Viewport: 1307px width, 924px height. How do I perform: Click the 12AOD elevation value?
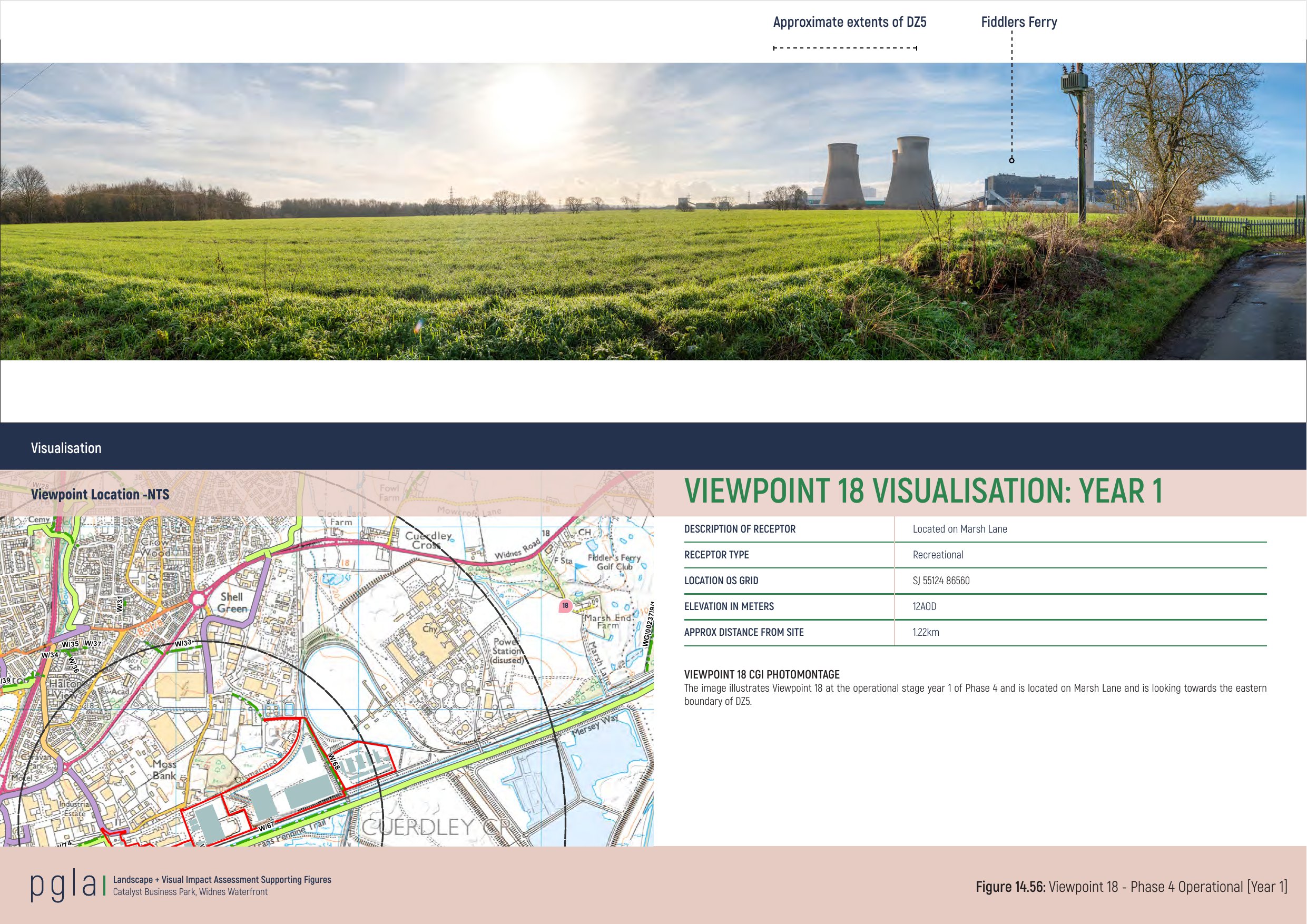pyautogui.click(x=924, y=606)
